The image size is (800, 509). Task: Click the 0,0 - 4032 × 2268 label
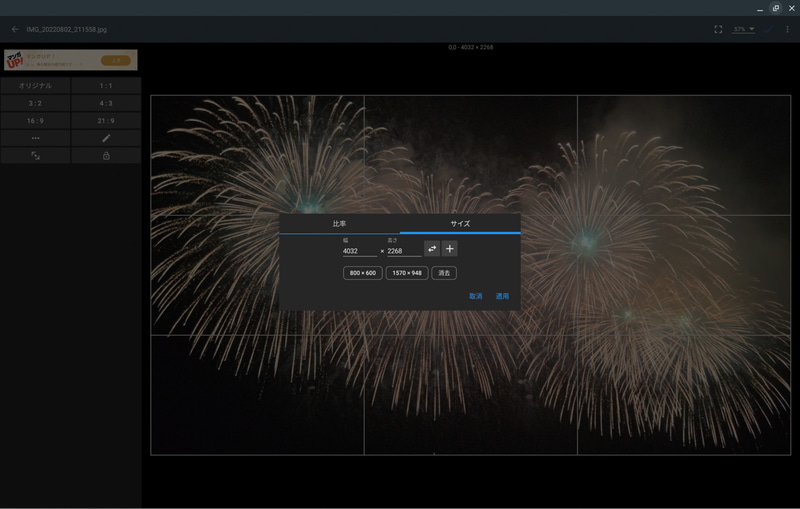(x=471, y=47)
